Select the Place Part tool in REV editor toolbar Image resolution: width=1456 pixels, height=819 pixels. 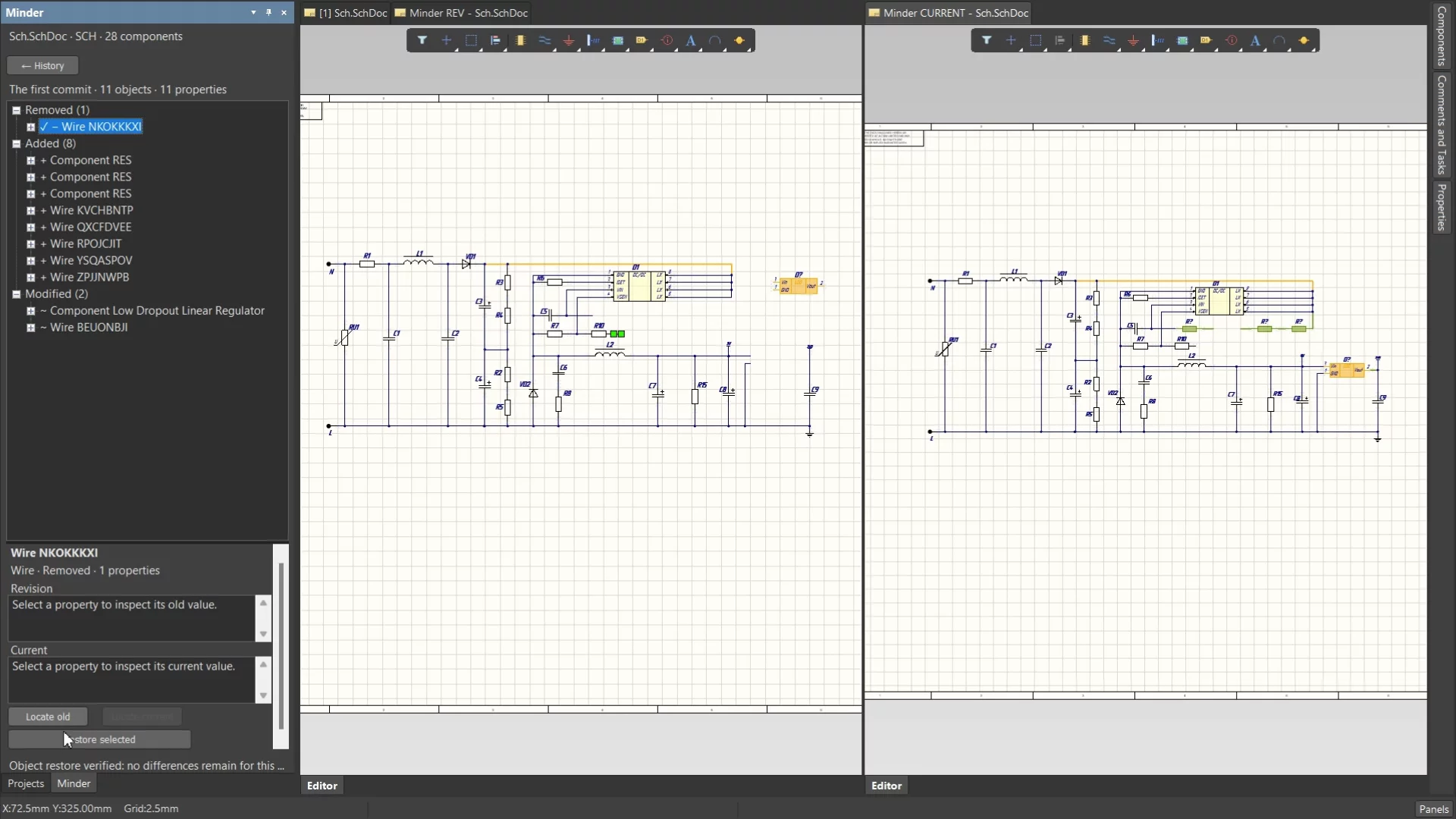coord(520,41)
